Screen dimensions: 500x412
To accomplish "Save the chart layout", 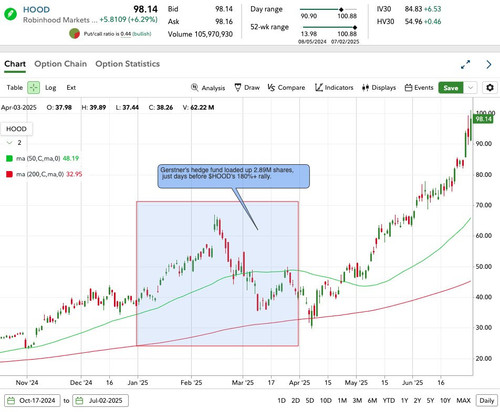I will 451,88.
